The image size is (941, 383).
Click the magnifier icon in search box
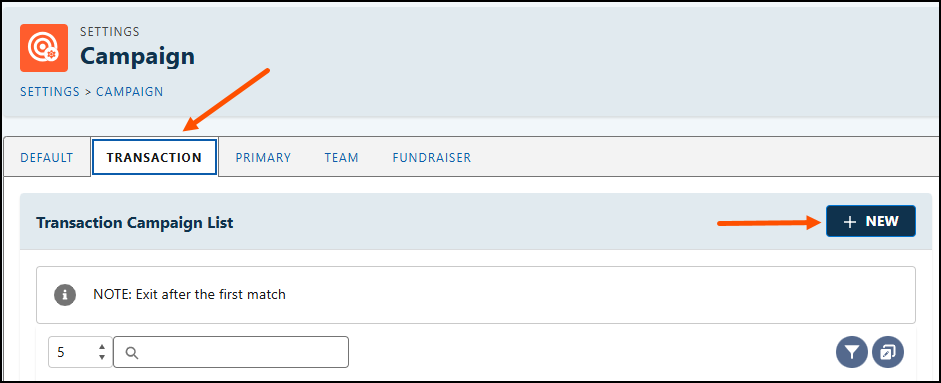(133, 353)
